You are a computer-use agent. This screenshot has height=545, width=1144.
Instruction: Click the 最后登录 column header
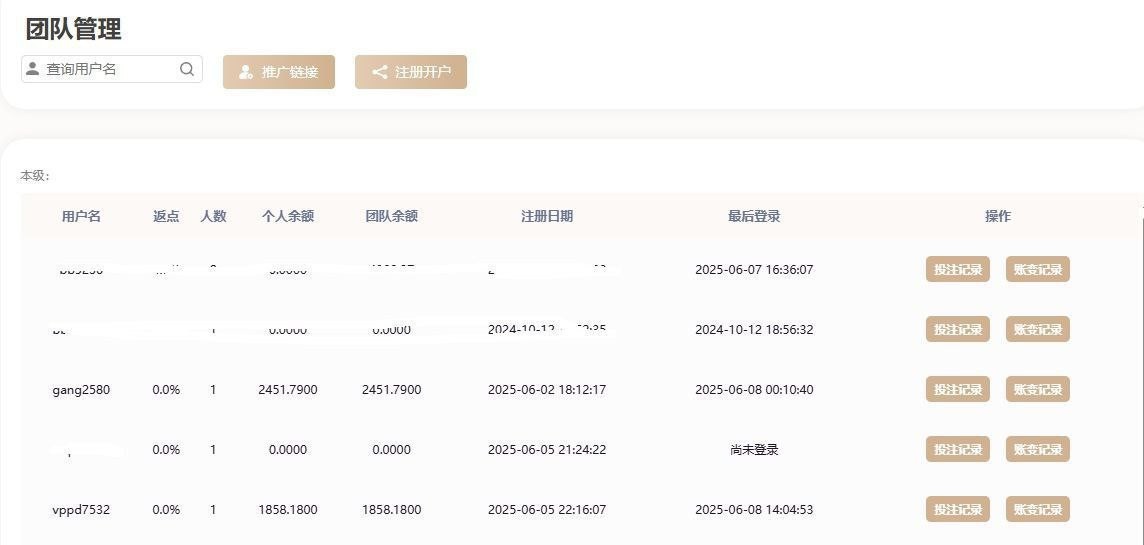click(754, 216)
